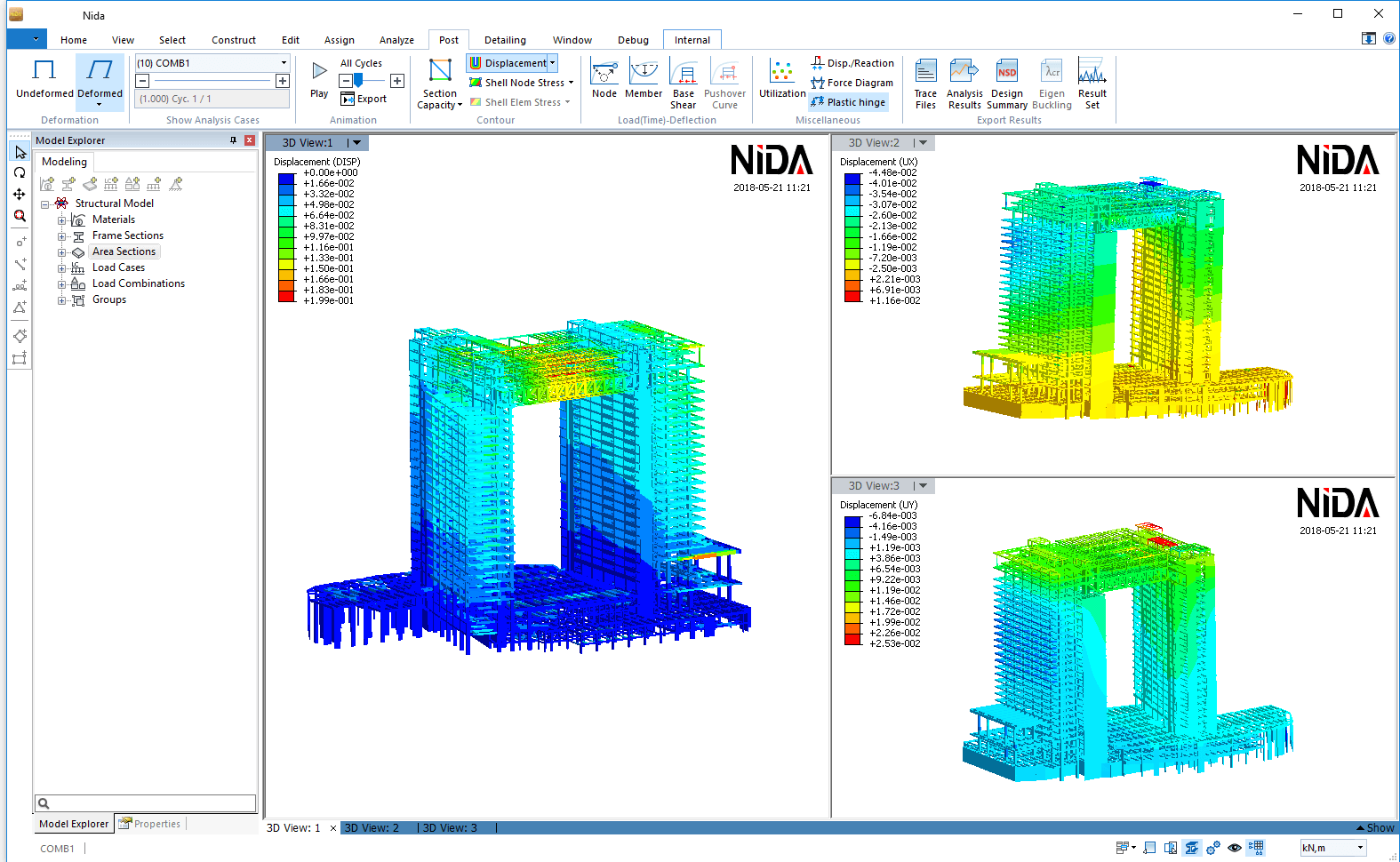Screen dimensions: 1400x862
Task: Select the add triangular shell tool
Action: point(20,307)
